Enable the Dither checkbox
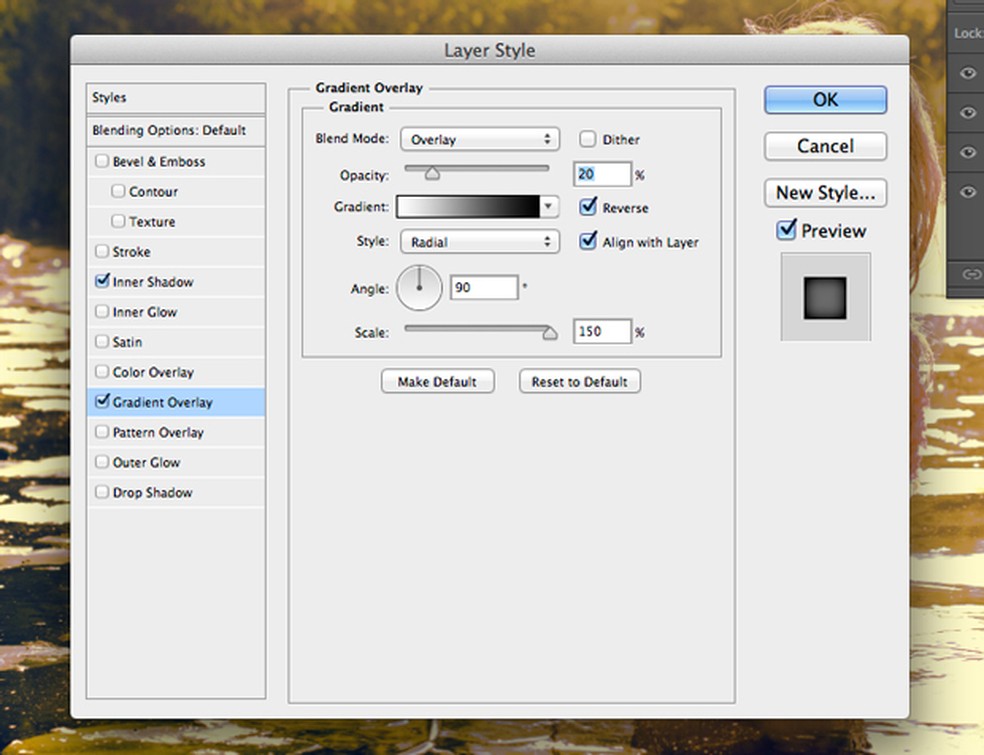This screenshot has height=755, width=984. point(588,140)
